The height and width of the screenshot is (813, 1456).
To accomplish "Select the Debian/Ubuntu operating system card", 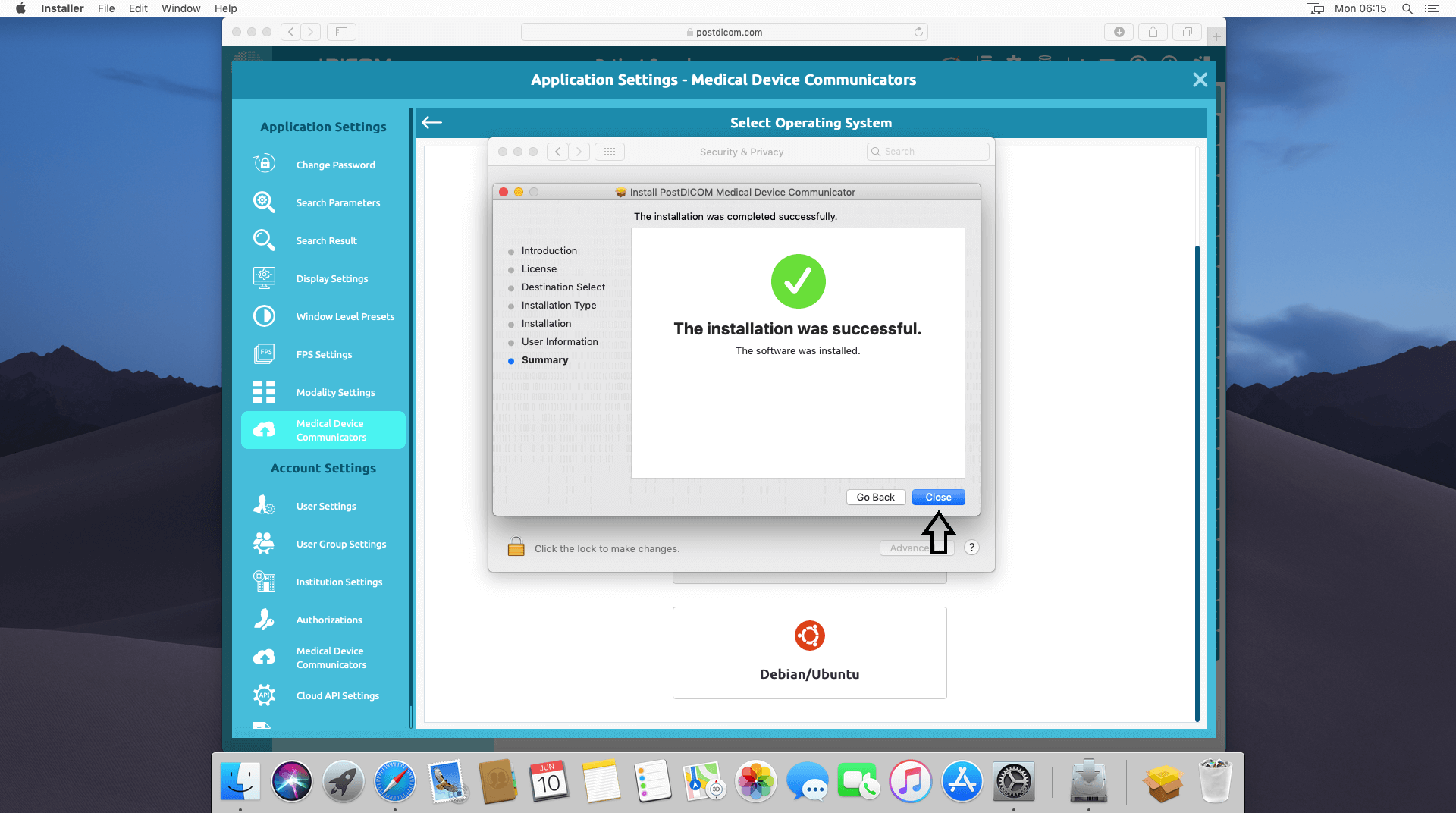I will 809,652.
